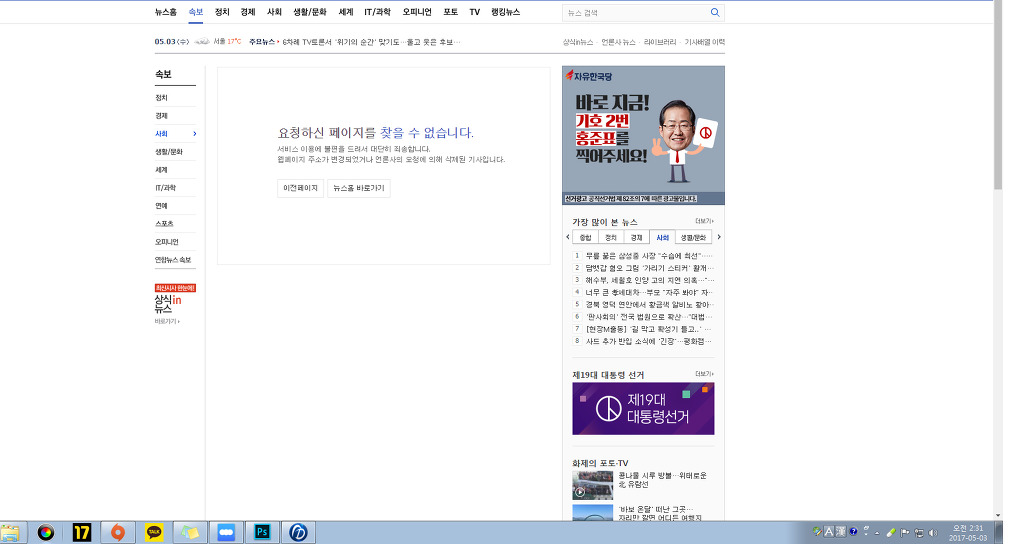Open the blue chat bubble taskbar app
Screen dimensions: 1024x544
pyautogui.click(x=226, y=532)
